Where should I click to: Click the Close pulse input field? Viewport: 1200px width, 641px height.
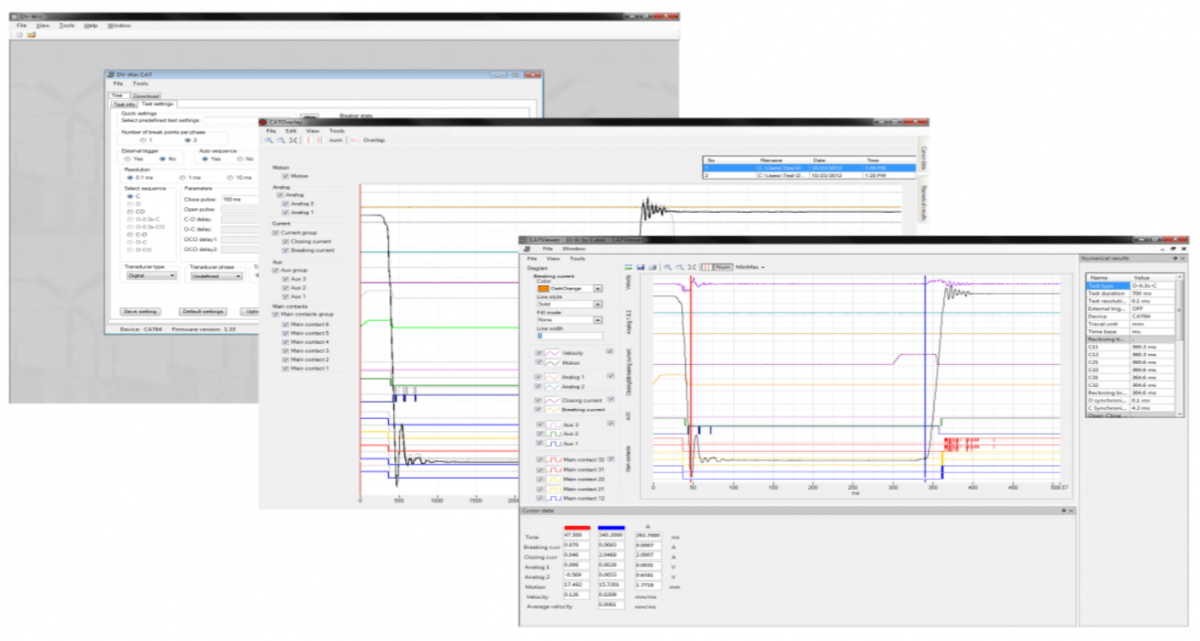pos(240,199)
